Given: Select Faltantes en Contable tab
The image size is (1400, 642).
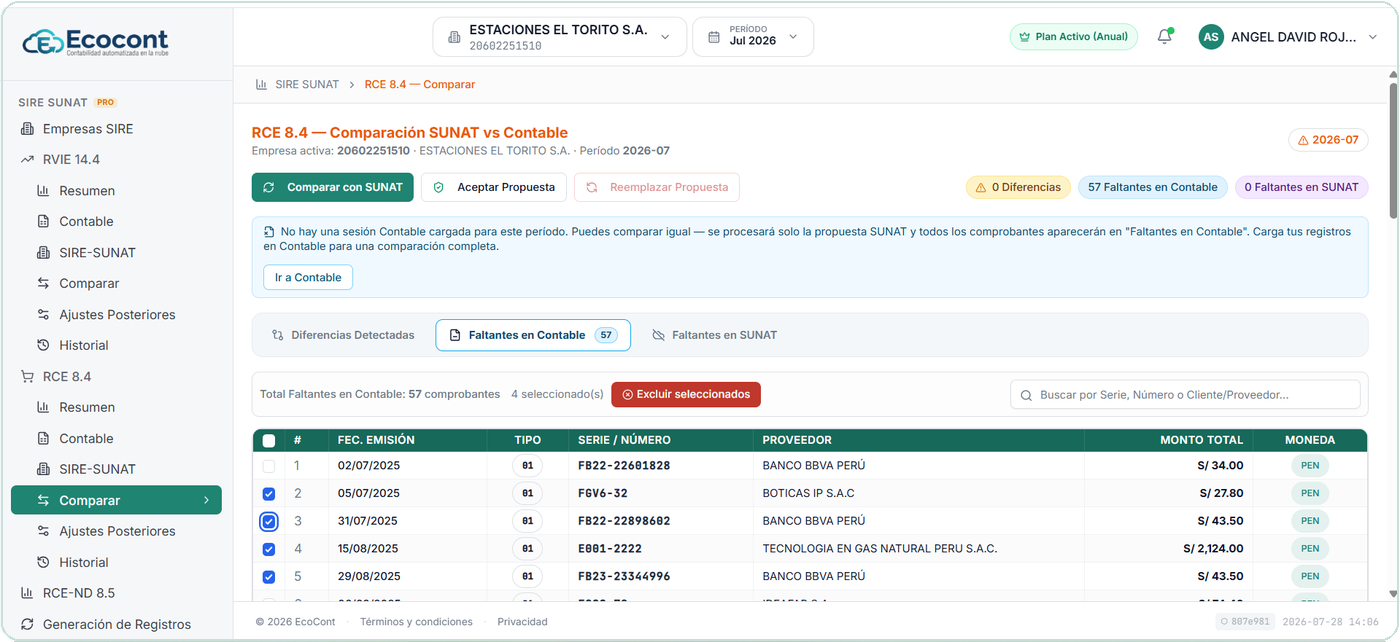Looking at the screenshot, I should pyautogui.click(x=533, y=335).
